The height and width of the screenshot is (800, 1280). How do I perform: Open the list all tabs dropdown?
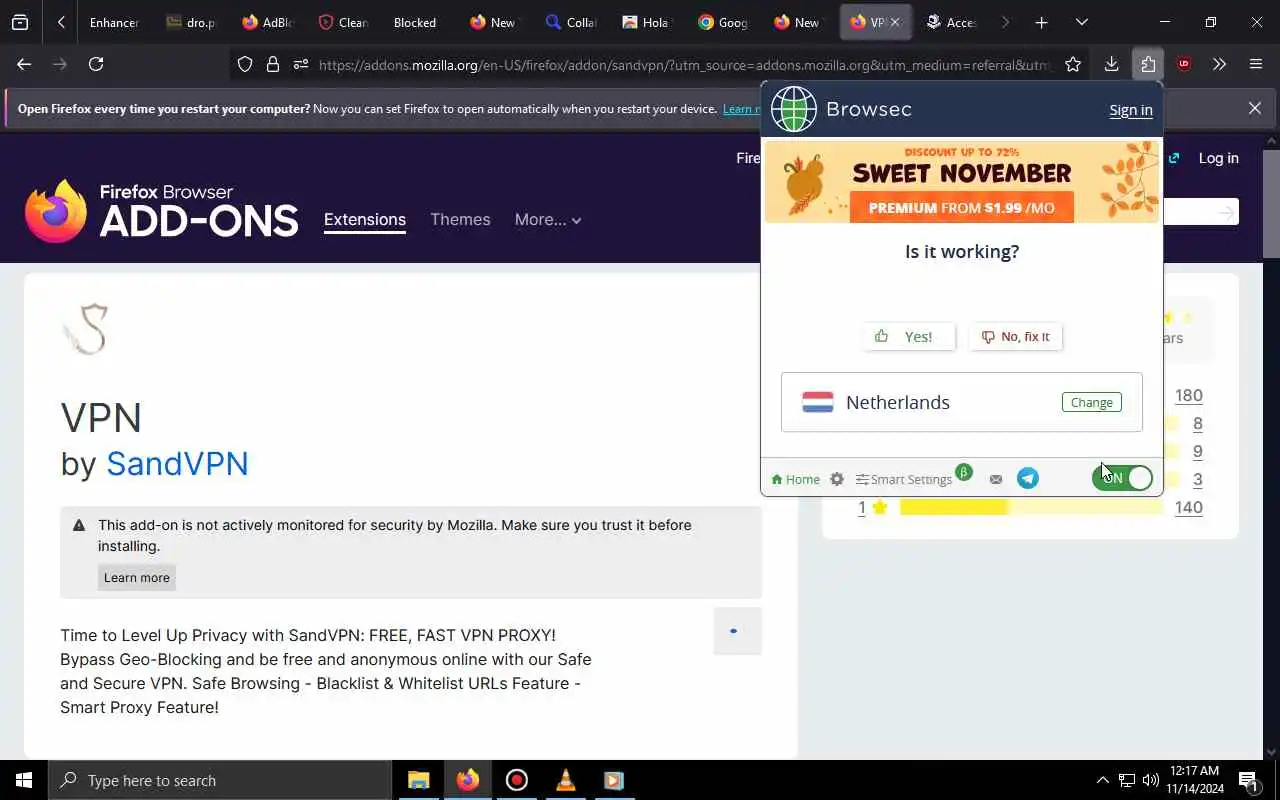[x=1081, y=22]
